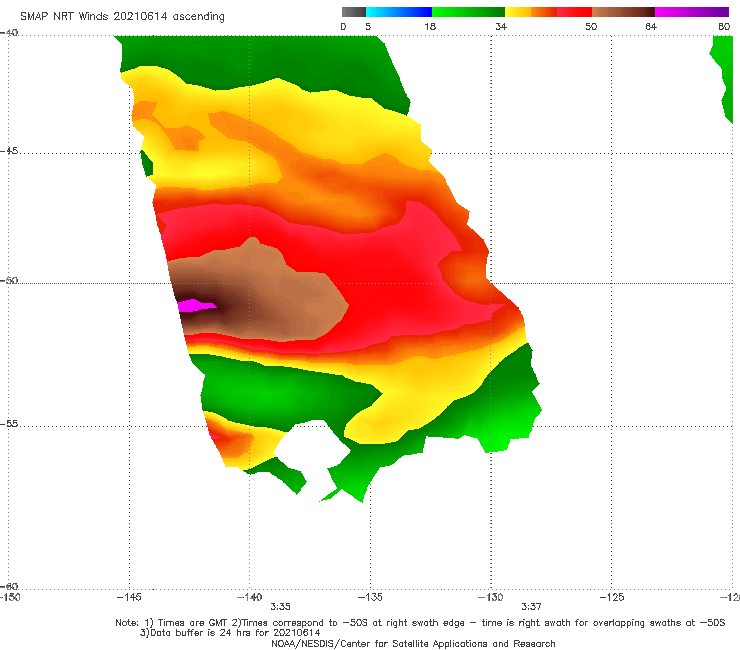Click the longitude axis label '-130'

490,597
